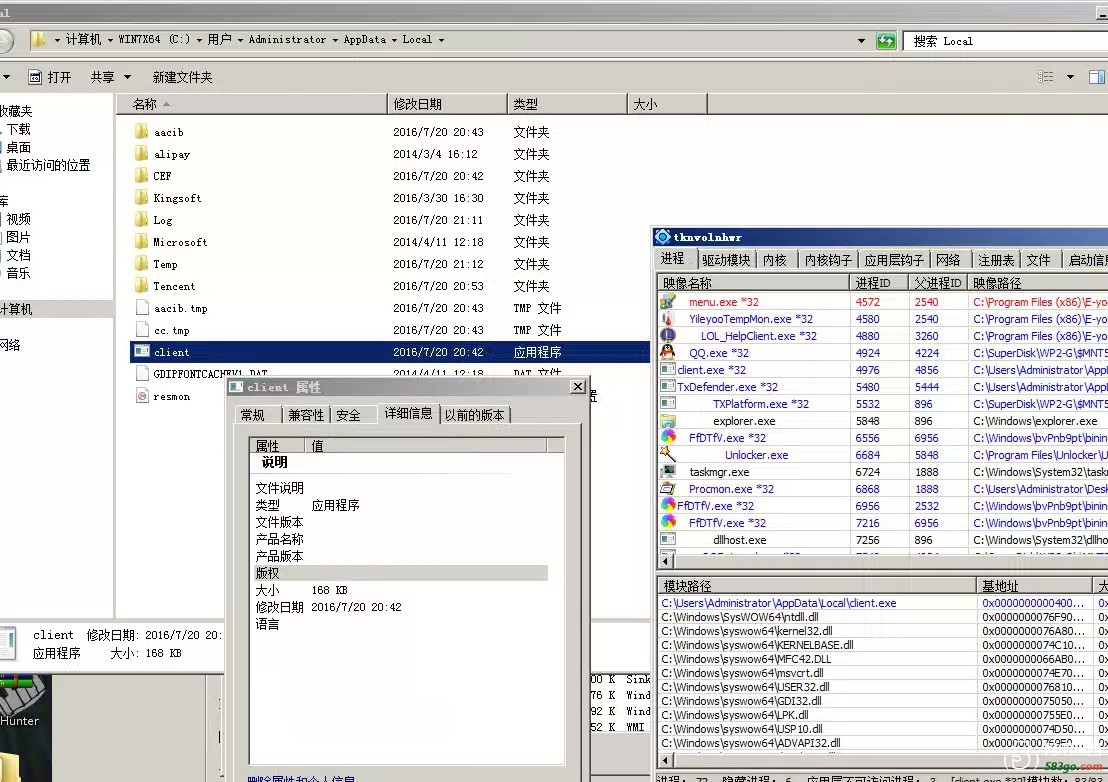Select the taskmgr.exe process icon
Image resolution: width=1108 pixels, height=782 pixels.
point(668,471)
